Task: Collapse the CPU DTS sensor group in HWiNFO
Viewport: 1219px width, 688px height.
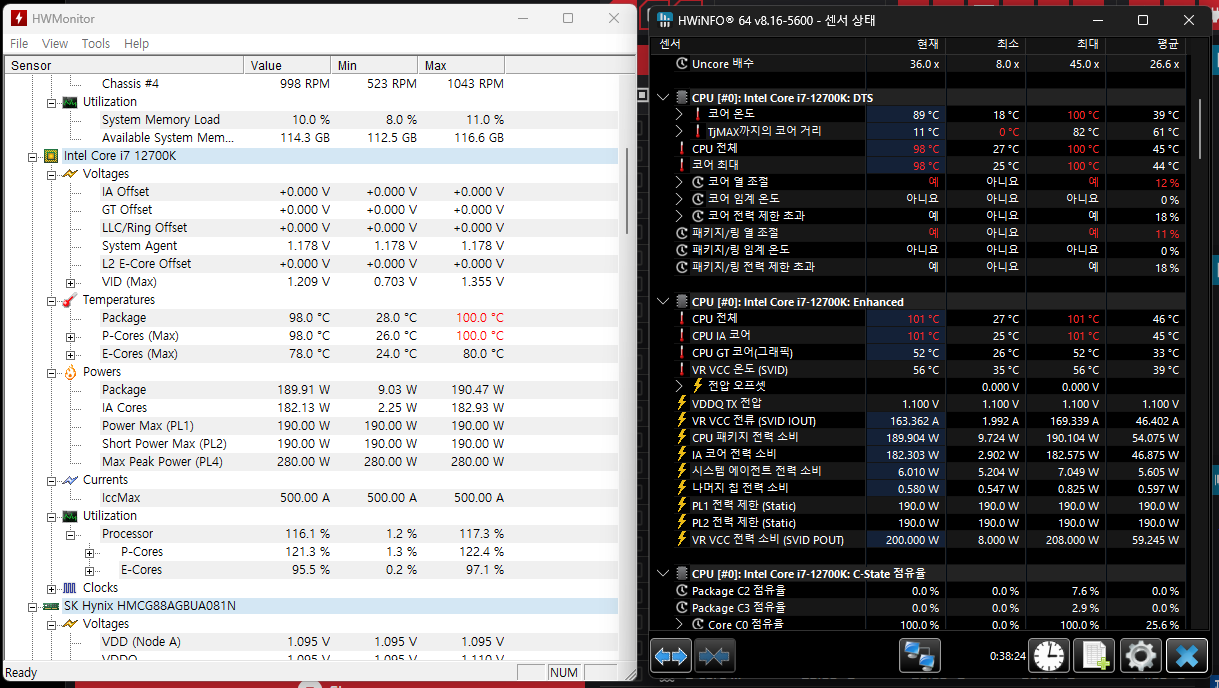Action: (663, 98)
